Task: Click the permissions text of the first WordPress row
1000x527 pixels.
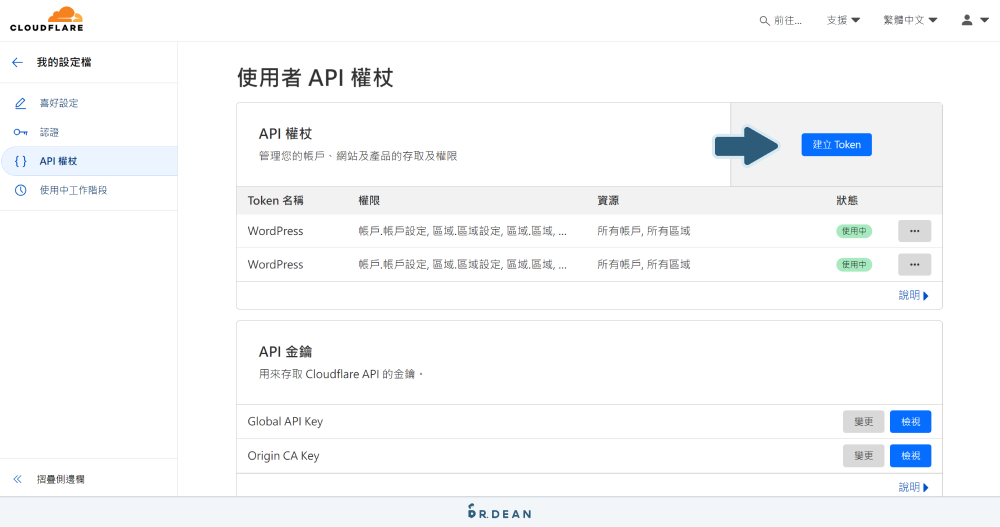Action: pyautogui.click(x=462, y=231)
